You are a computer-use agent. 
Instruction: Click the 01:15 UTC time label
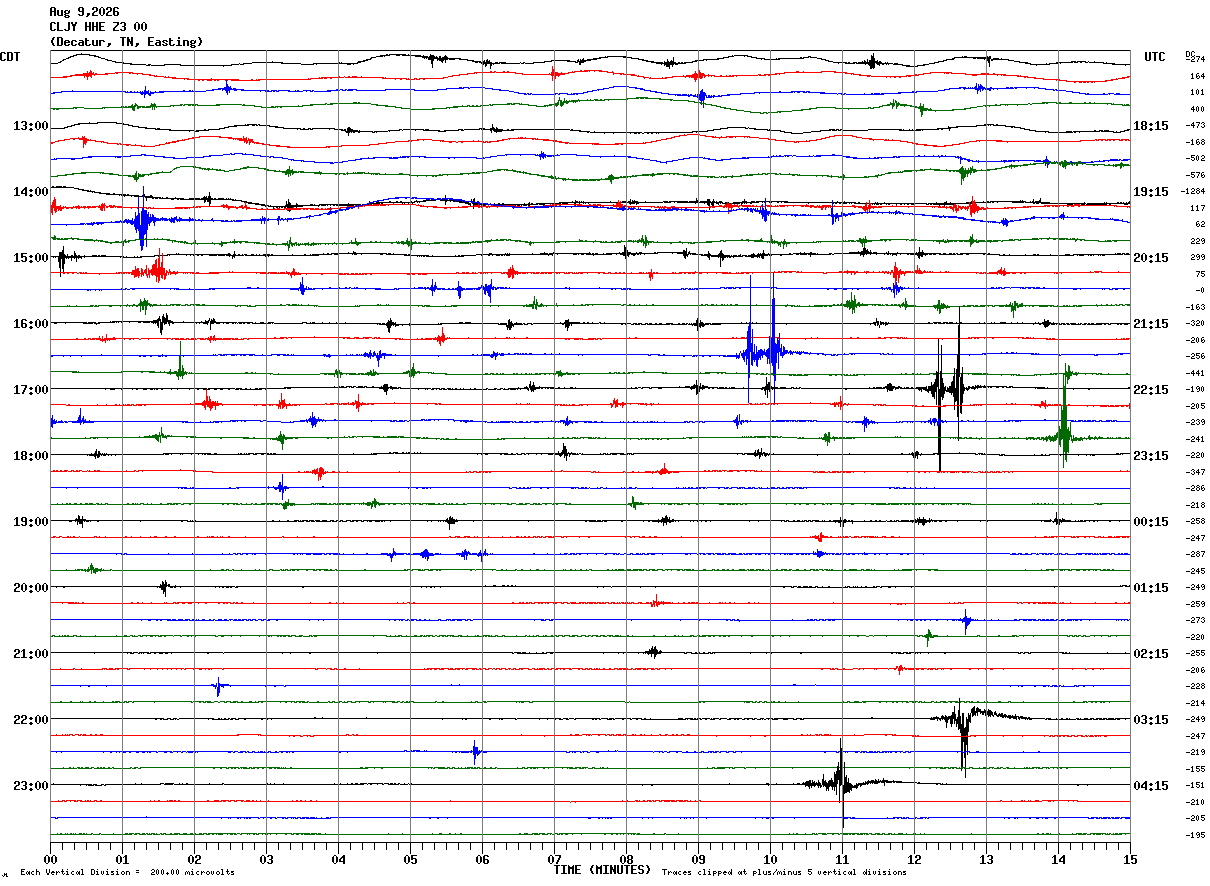tap(1150, 588)
